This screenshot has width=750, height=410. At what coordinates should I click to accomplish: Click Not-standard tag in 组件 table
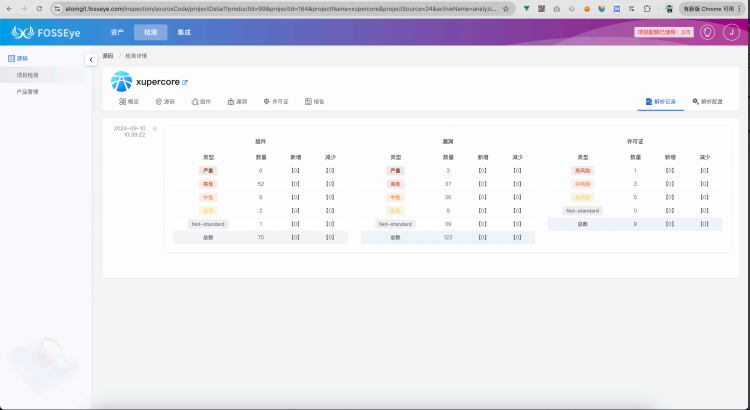[208, 224]
